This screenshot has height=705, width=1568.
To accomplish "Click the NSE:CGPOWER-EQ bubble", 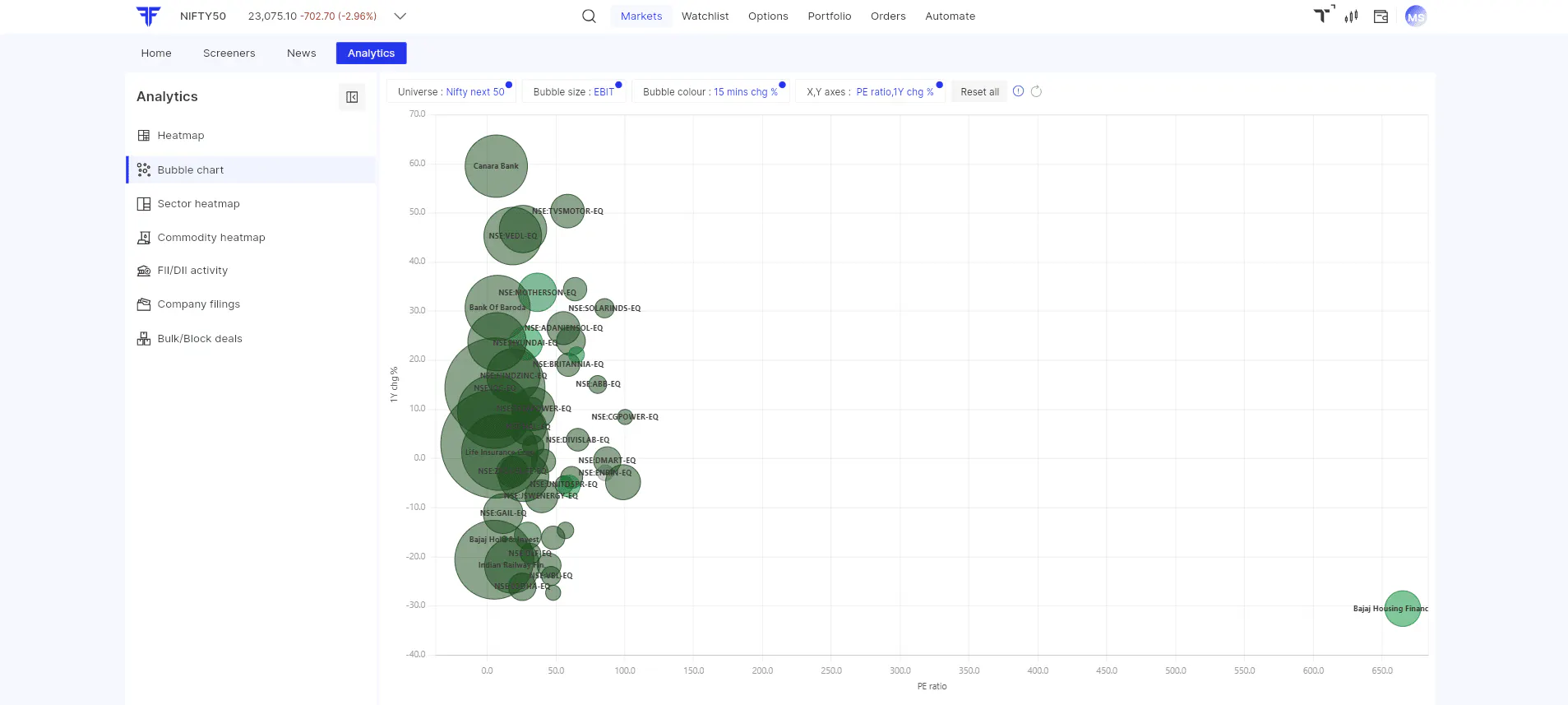I will (625, 417).
